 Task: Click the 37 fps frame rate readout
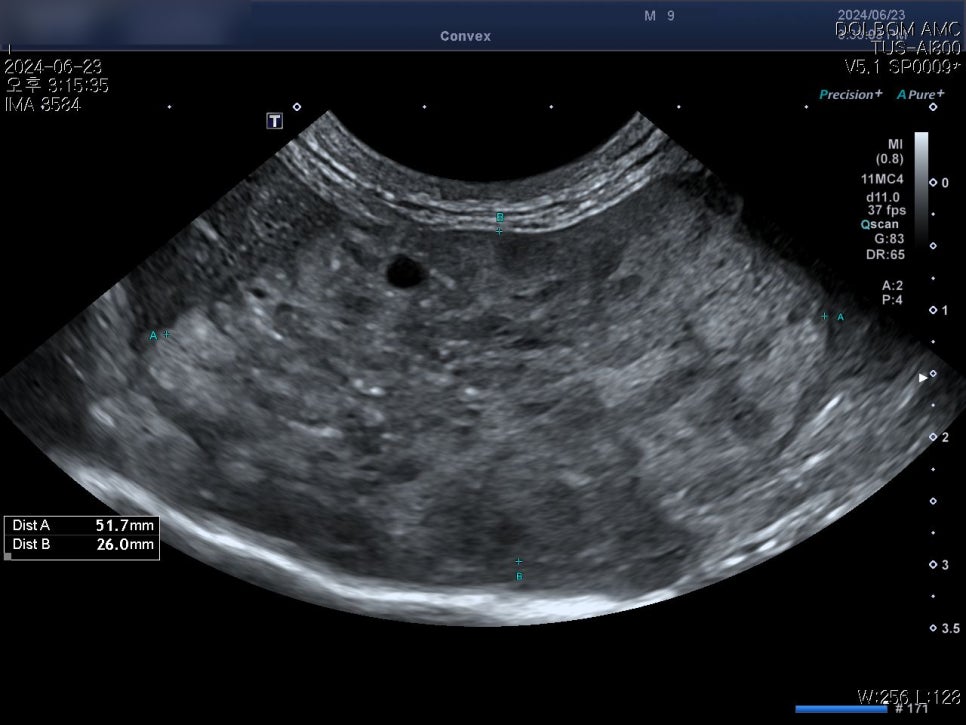click(887, 211)
